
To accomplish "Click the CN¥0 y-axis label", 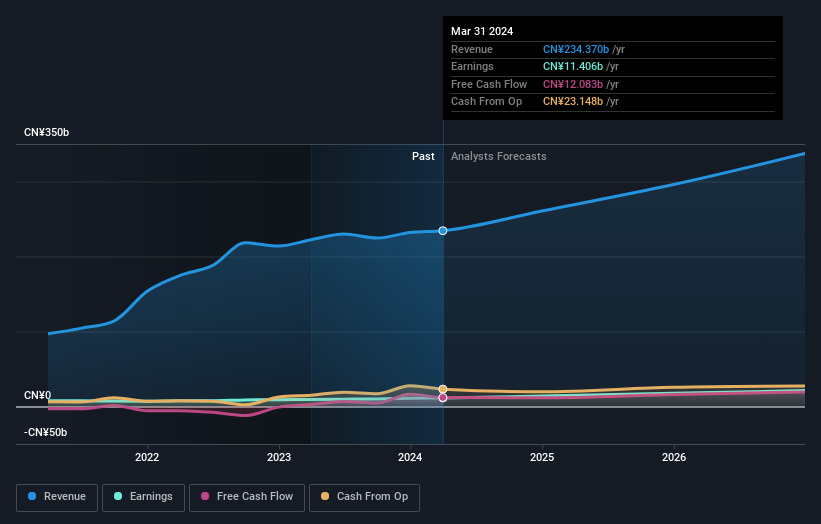I will [x=38, y=395].
